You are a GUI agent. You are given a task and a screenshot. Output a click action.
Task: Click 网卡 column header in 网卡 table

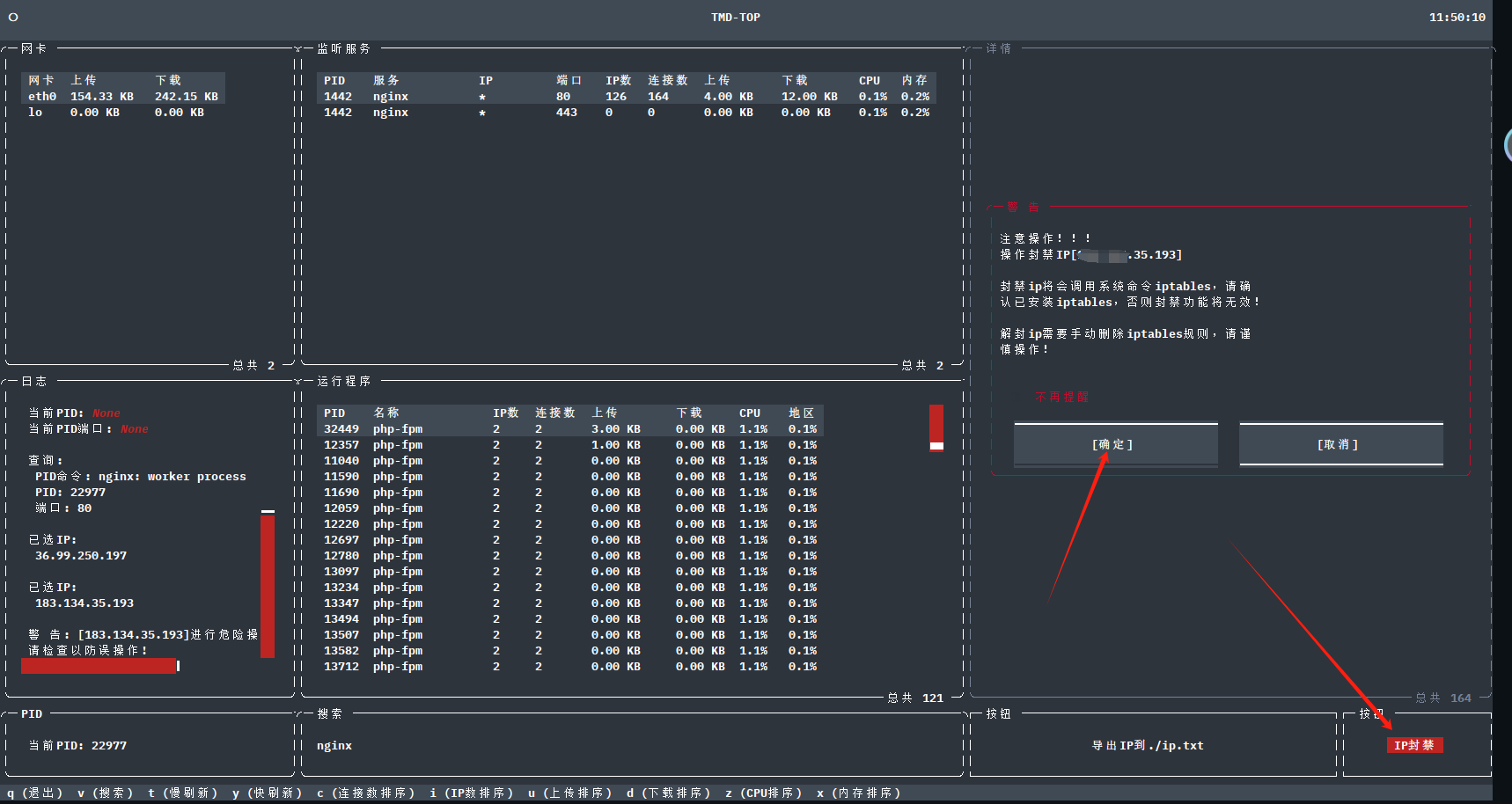tap(41, 81)
